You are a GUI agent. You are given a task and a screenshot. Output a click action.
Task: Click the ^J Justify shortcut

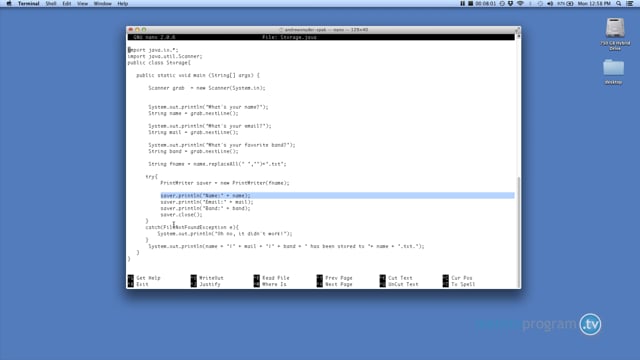[206, 284]
